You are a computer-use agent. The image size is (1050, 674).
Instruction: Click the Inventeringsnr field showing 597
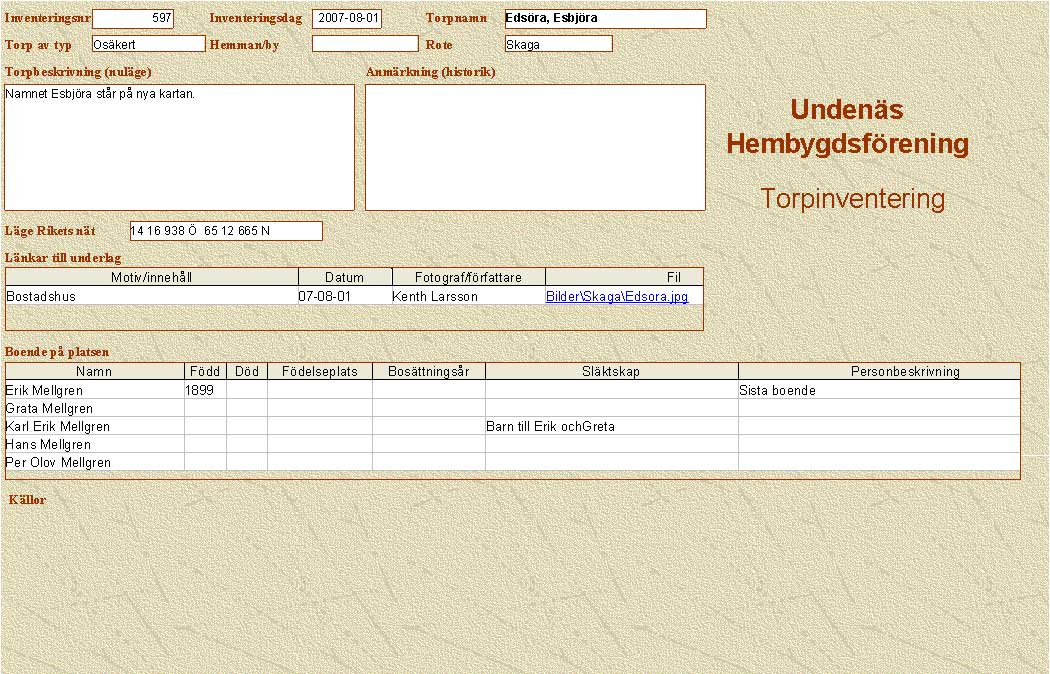(x=133, y=19)
